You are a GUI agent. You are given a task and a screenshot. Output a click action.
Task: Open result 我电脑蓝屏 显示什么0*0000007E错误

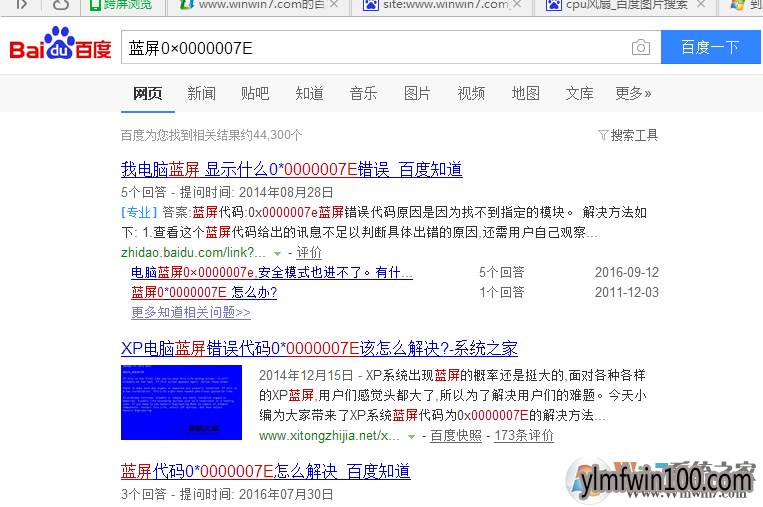291,169
